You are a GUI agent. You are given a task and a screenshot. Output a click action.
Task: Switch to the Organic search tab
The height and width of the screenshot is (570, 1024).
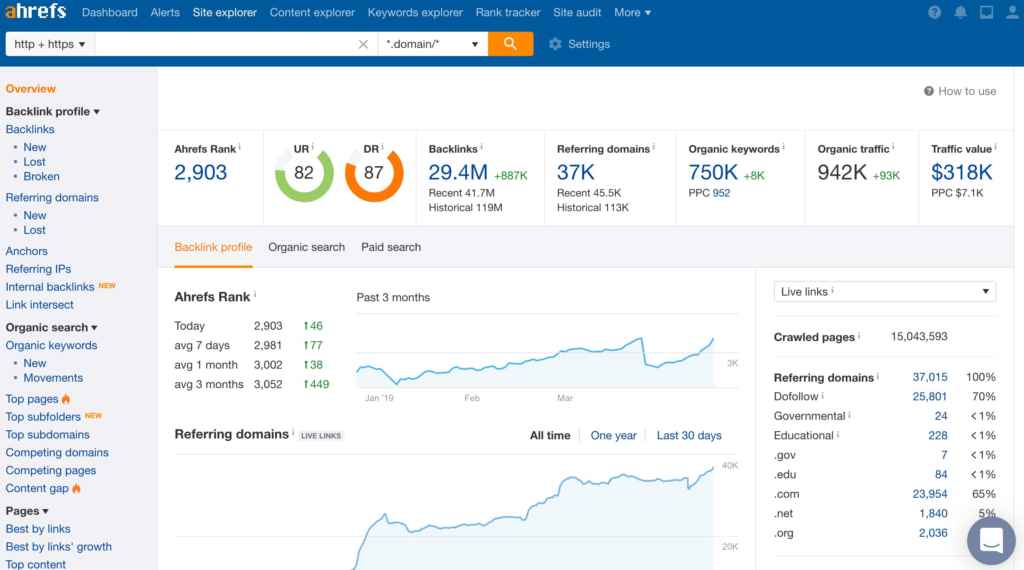tap(306, 247)
